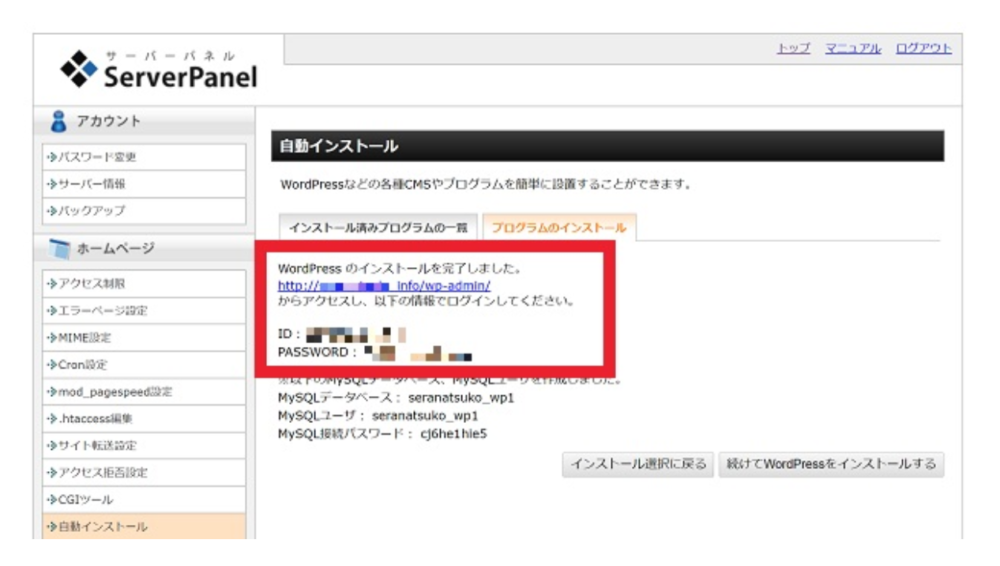Open CGIツール in the sidebar
Image resolution: width=1000 pixels, height=566 pixels.
(144, 499)
